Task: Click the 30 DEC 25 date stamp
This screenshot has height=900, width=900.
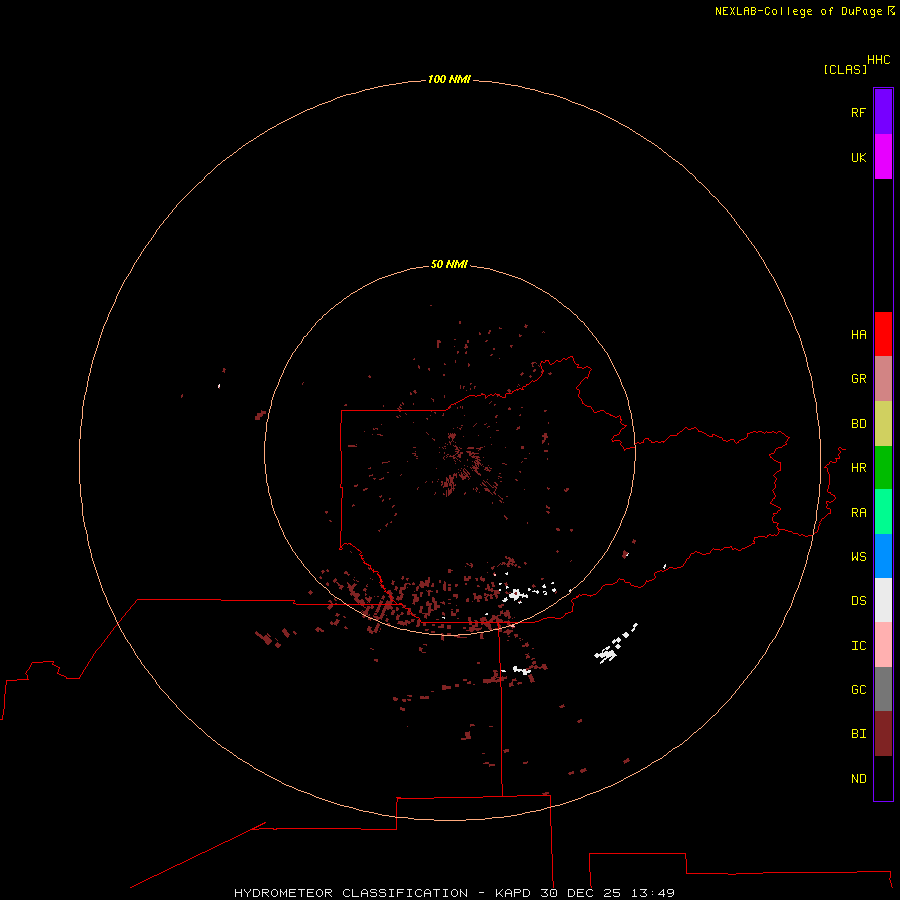Action: (x=580, y=893)
